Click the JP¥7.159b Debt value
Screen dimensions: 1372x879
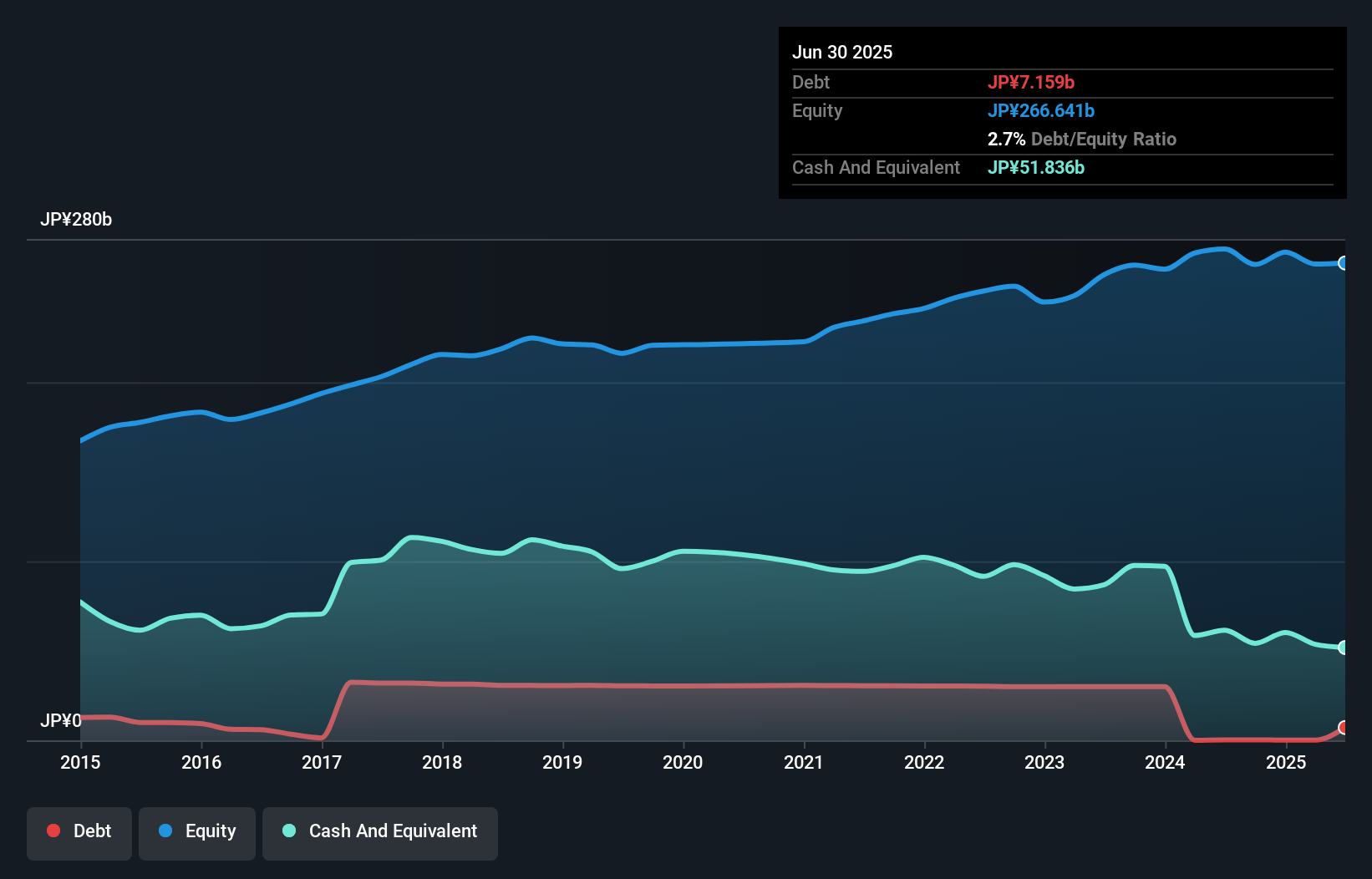point(1032,82)
